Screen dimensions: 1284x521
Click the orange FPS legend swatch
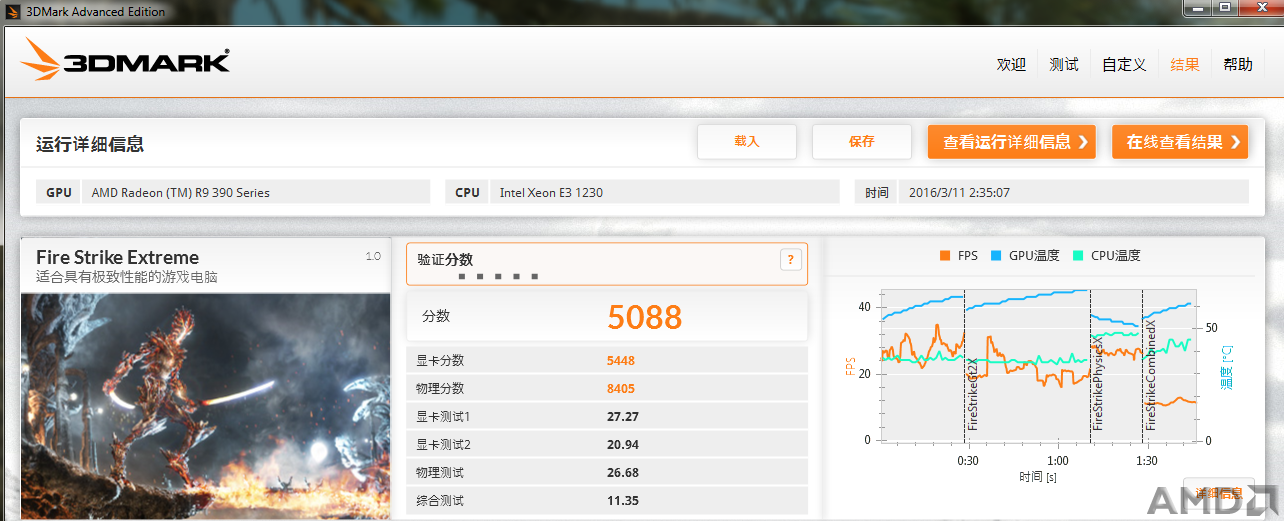pyautogui.click(x=945, y=256)
